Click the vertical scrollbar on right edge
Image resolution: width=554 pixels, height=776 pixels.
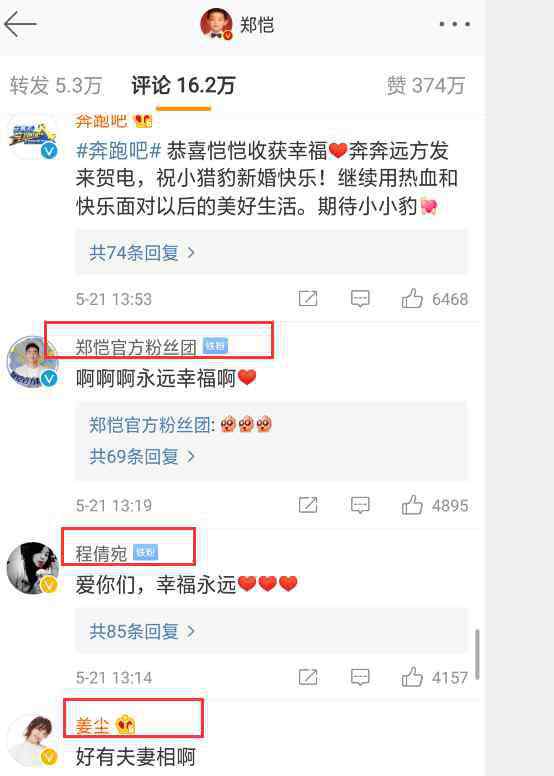(477, 654)
